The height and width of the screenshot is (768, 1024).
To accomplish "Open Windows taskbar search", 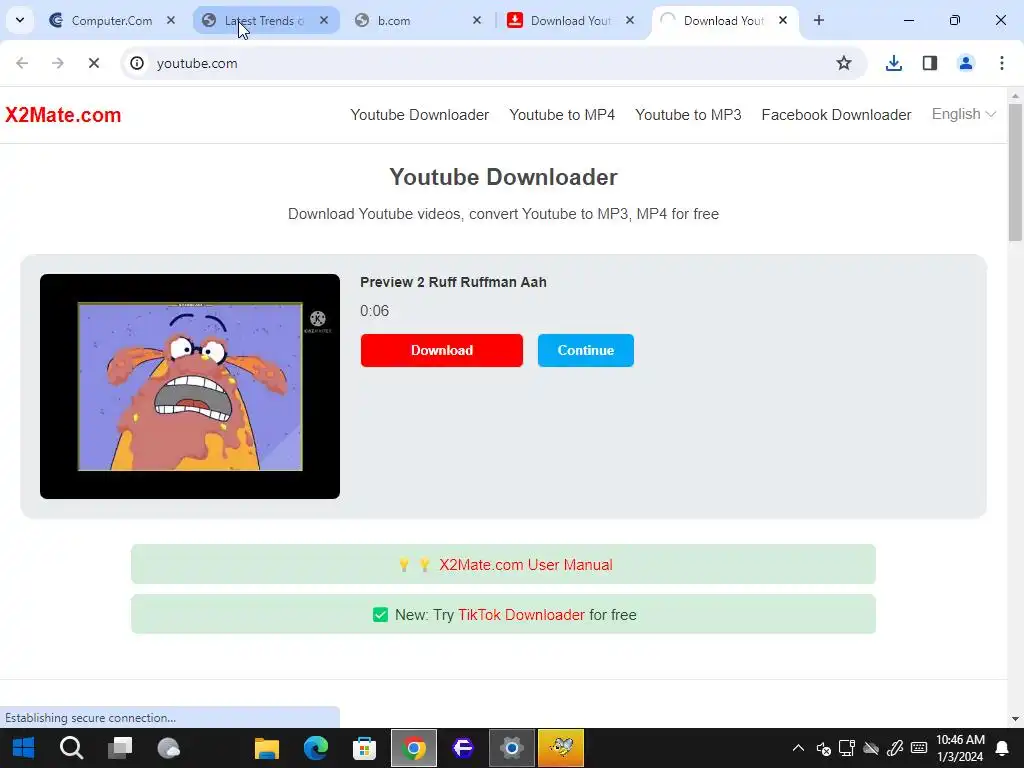I will click(x=71, y=748).
